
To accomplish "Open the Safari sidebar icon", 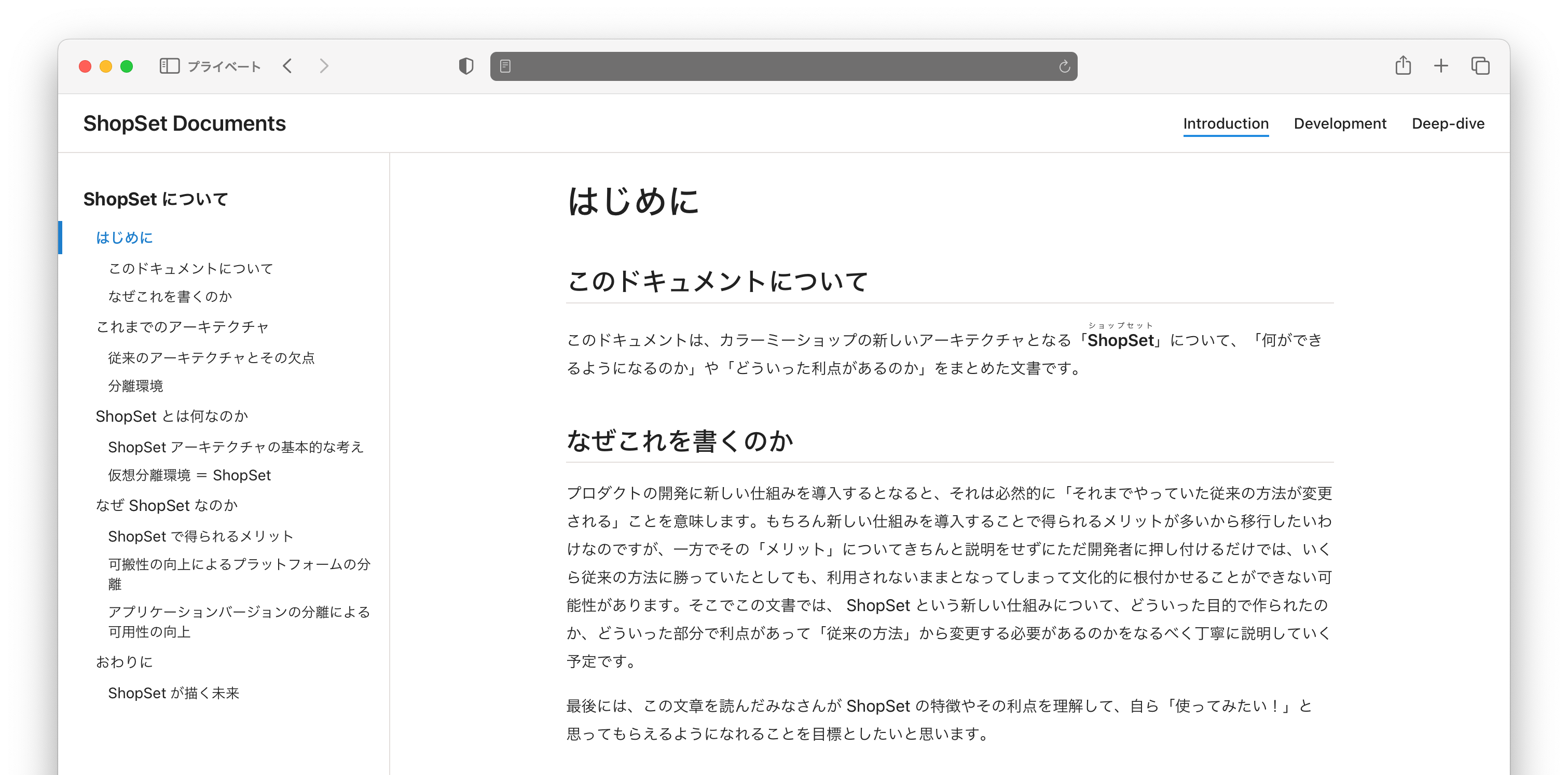I will (170, 66).
